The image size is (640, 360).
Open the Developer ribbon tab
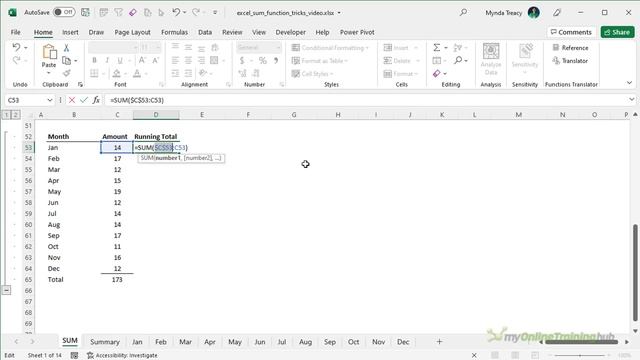point(291,32)
